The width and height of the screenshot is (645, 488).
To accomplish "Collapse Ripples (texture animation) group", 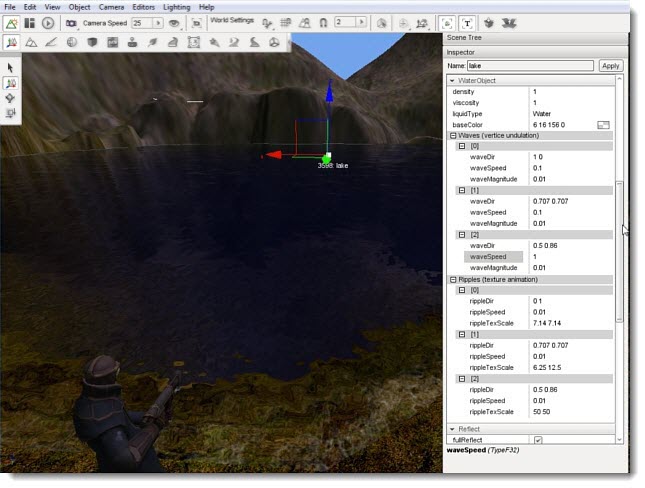I will pos(453,280).
